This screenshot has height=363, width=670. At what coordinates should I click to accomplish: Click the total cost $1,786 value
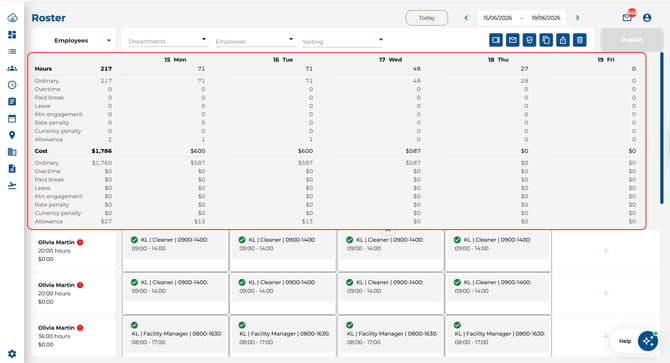click(102, 151)
